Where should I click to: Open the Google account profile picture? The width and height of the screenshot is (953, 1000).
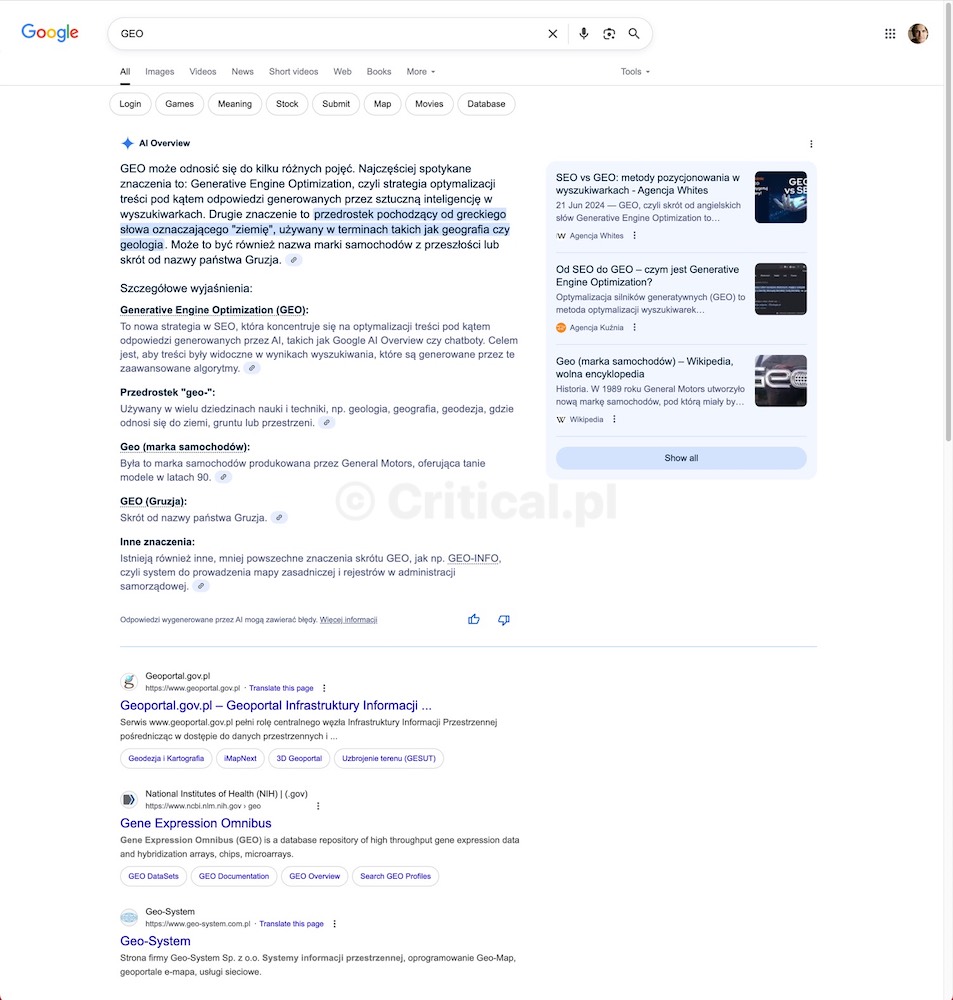pyautogui.click(x=918, y=34)
